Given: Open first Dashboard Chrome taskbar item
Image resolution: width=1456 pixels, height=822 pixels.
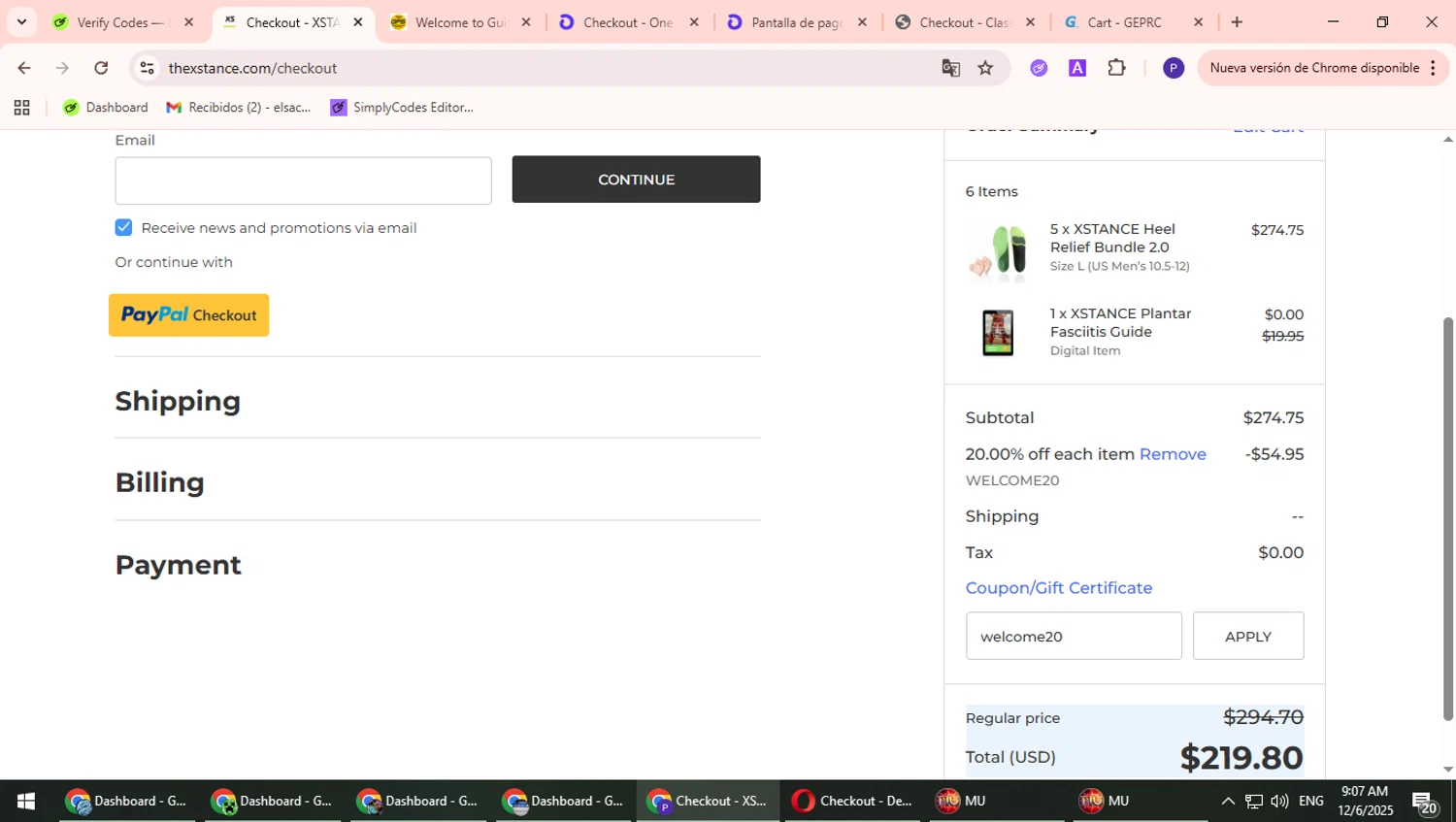Looking at the screenshot, I should (126, 801).
